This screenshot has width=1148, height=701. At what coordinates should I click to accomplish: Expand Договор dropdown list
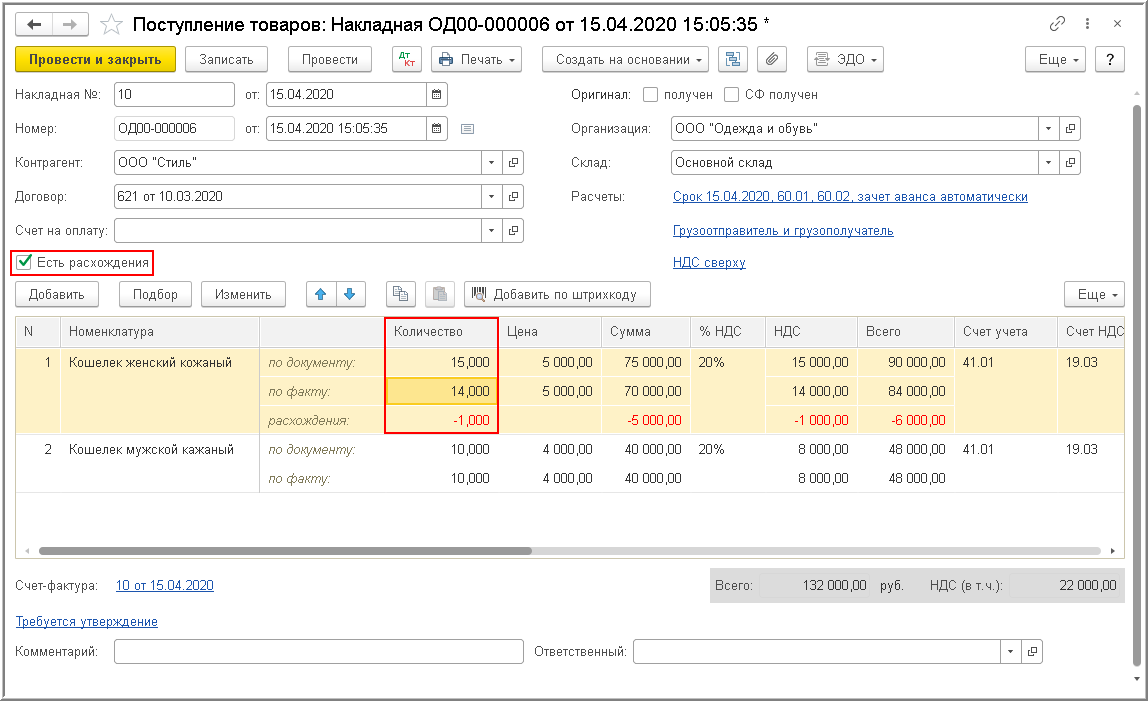pyautogui.click(x=491, y=196)
